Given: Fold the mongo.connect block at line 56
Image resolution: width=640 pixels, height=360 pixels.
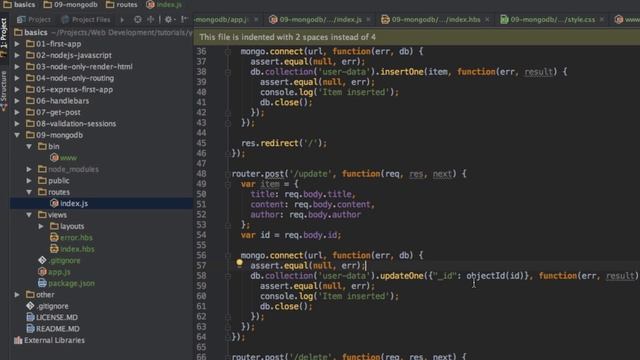Looking at the screenshot, I should (228, 256).
